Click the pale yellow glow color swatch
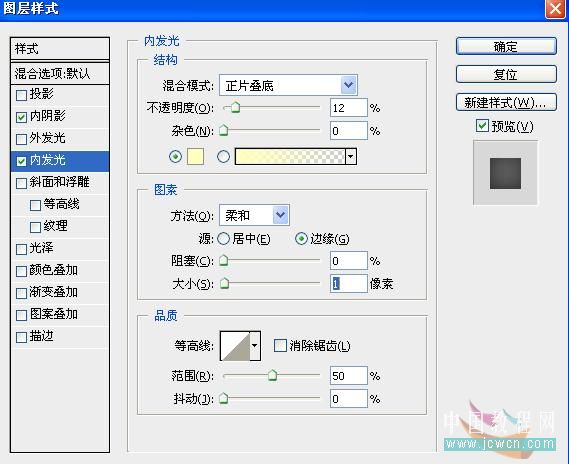Viewport: 569px width, 464px height. pyautogui.click(x=195, y=157)
